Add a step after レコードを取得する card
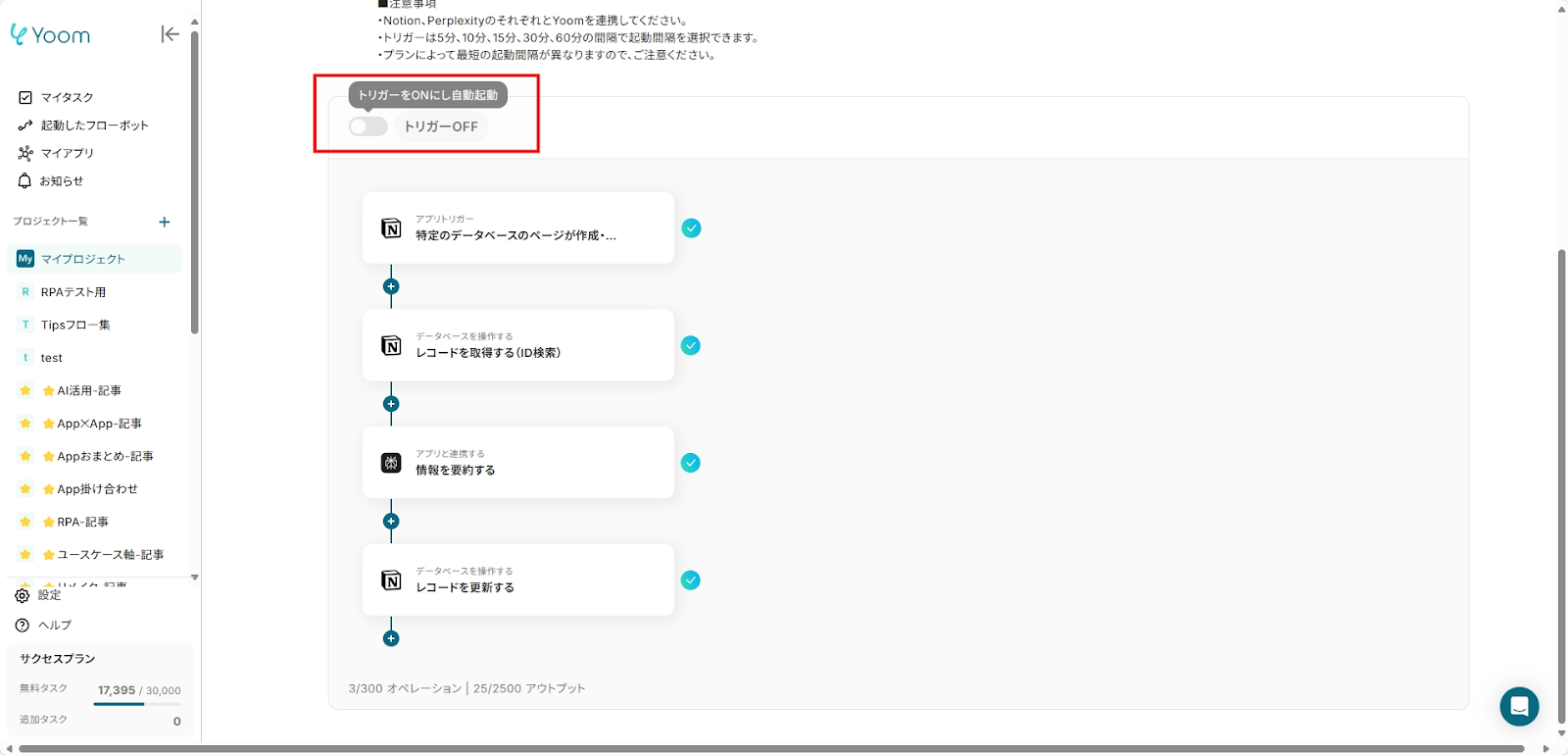This screenshot has width=1568, height=755. coord(391,404)
